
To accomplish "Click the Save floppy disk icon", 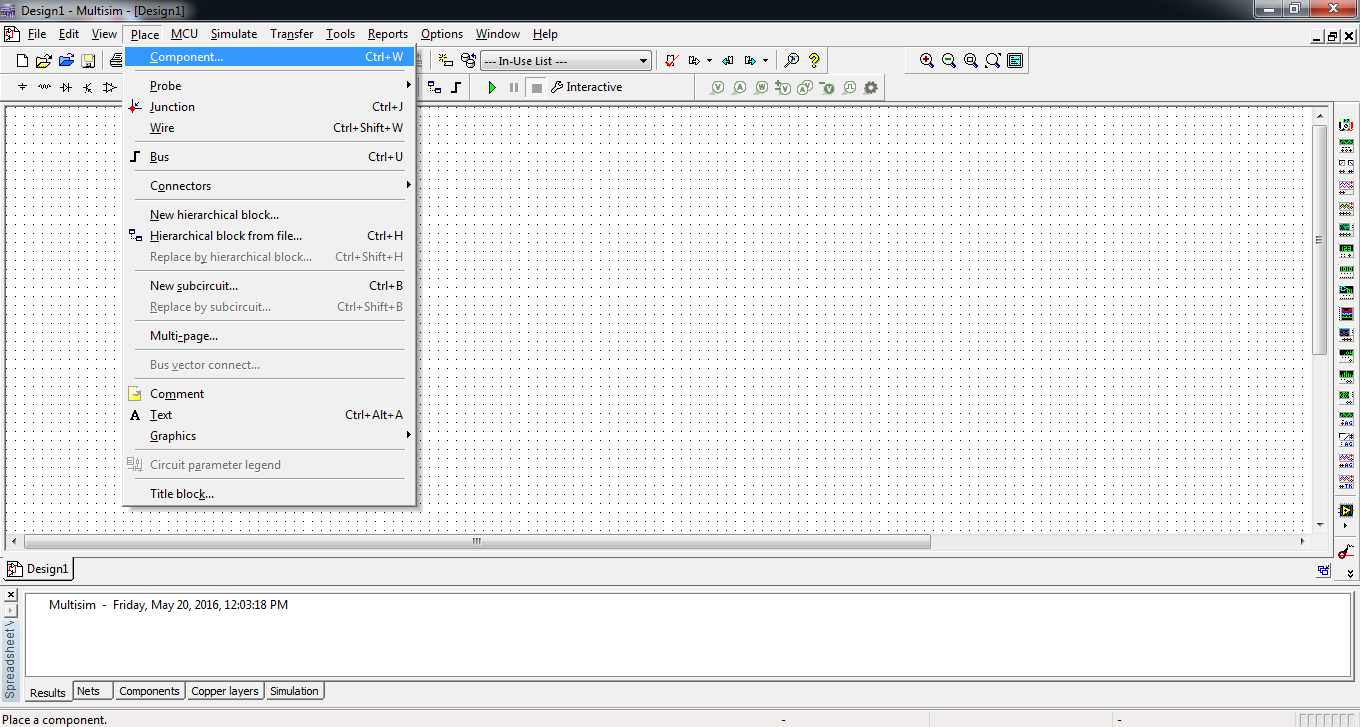I will tap(88, 61).
